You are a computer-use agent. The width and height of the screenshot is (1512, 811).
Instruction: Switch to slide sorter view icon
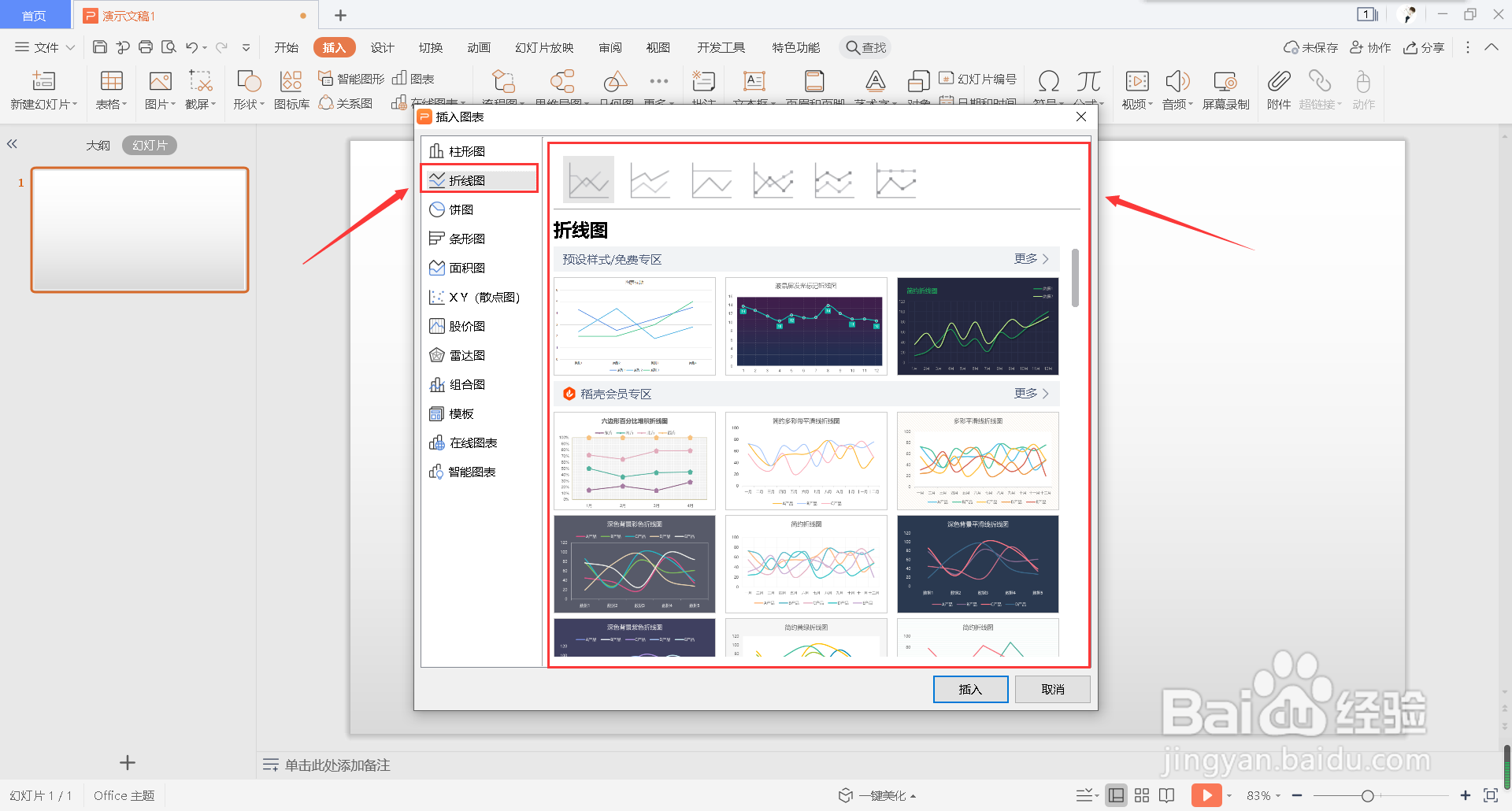pyautogui.click(x=1142, y=795)
